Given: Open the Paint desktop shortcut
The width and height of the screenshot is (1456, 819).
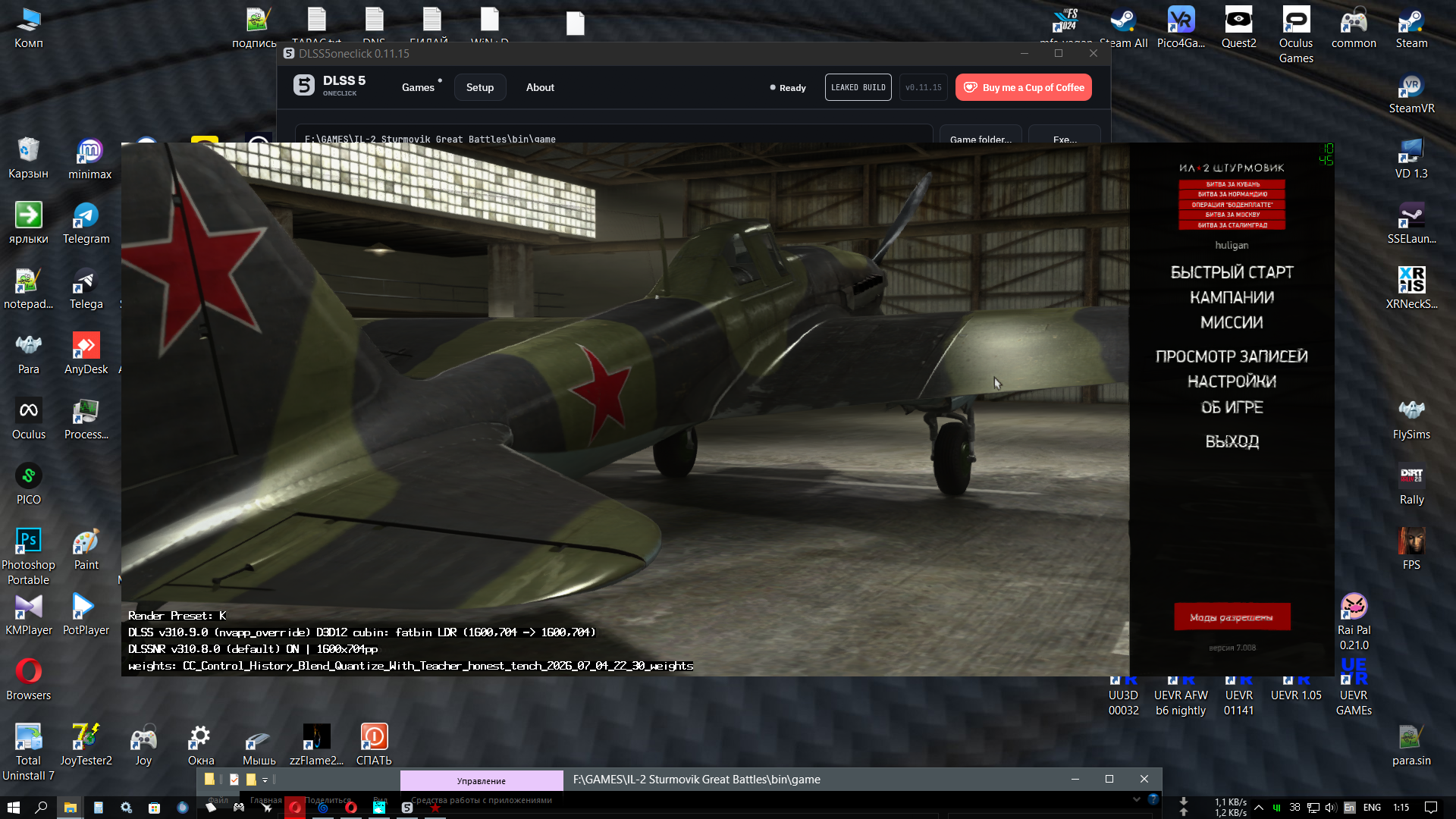Looking at the screenshot, I should point(86,551).
